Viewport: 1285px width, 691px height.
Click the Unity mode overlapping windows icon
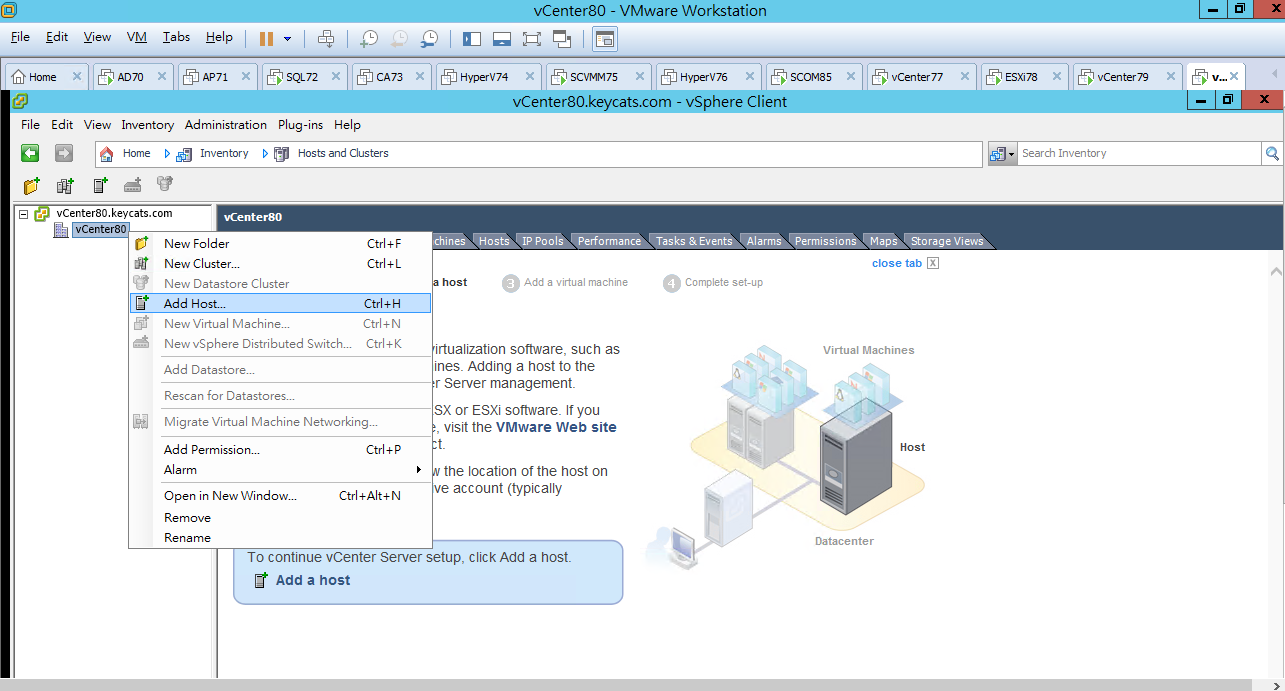coord(561,38)
